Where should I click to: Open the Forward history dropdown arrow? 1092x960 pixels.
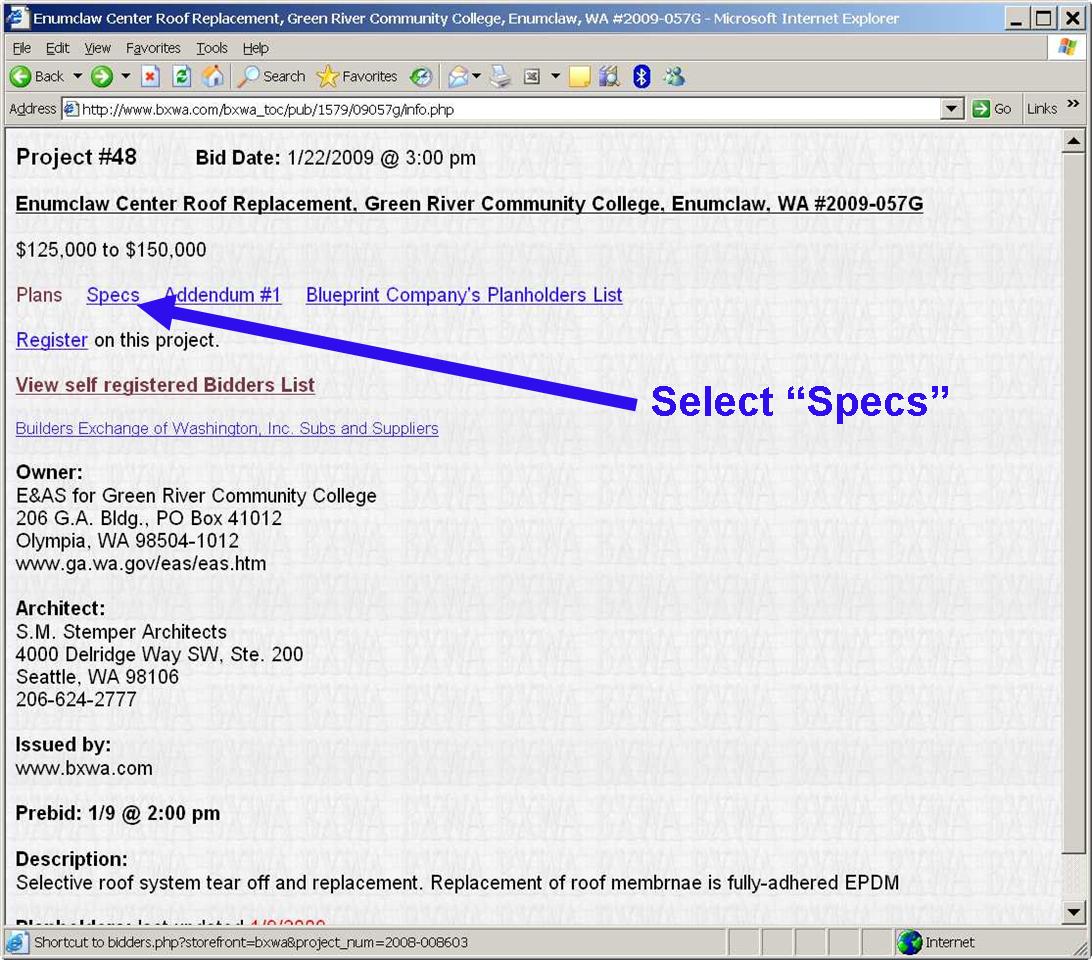125,77
